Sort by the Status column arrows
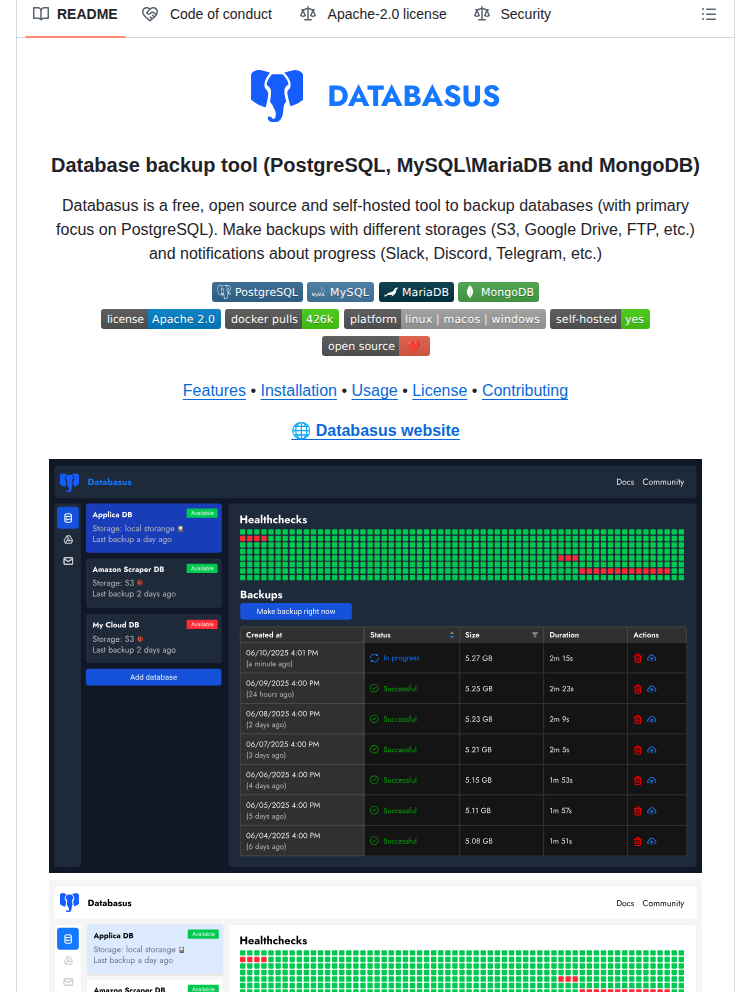Viewport: 751px width, 992px height. tap(452, 635)
